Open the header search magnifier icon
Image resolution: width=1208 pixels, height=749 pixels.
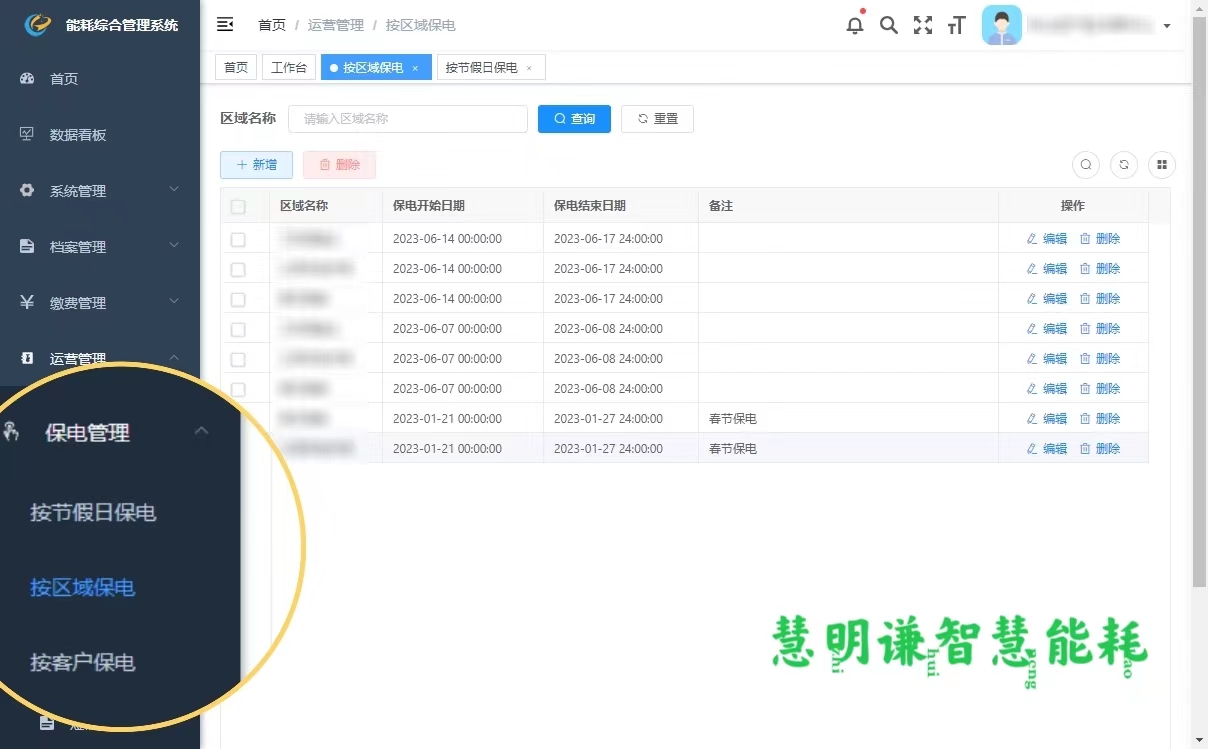[888, 25]
